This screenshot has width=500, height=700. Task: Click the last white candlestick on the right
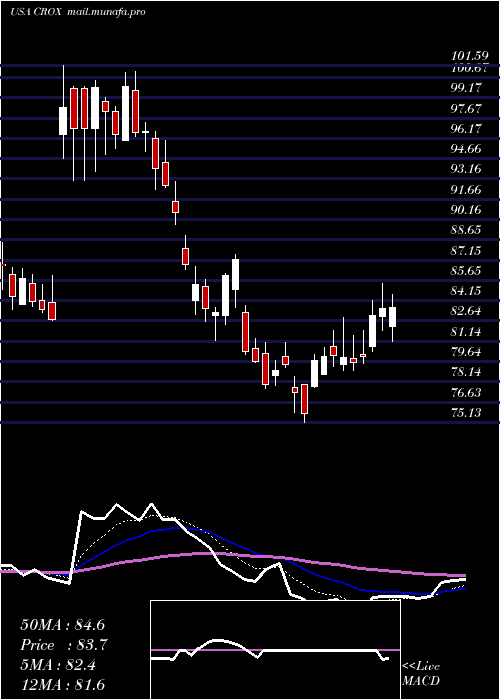(392, 317)
